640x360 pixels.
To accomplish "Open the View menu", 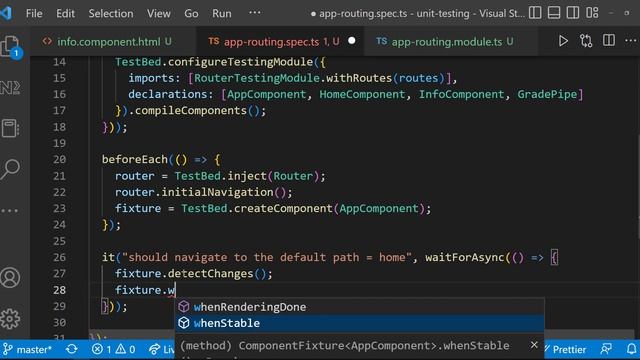I will click(x=159, y=13).
